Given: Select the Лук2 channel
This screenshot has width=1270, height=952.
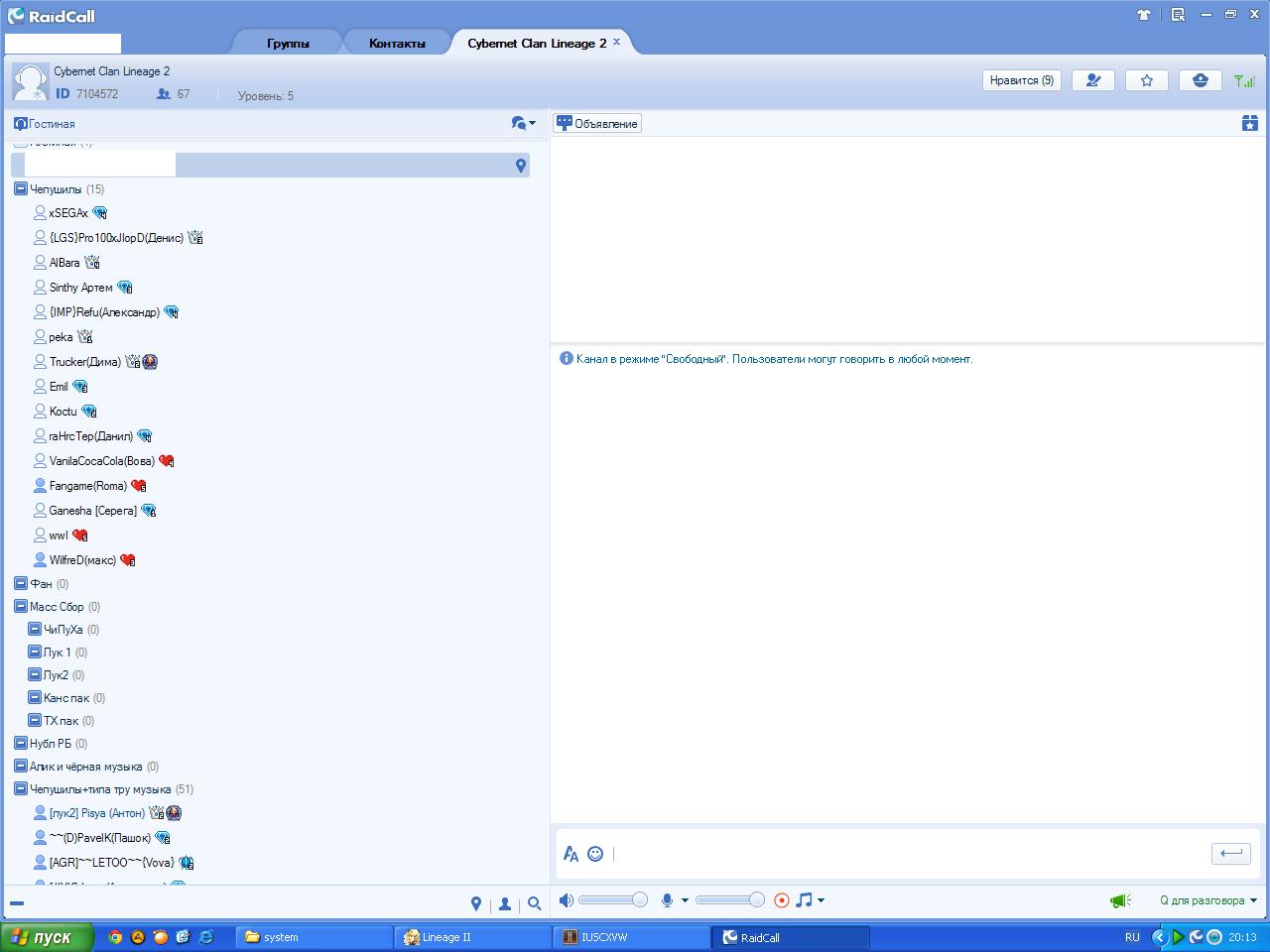Looking at the screenshot, I should pyautogui.click(x=56, y=675).
